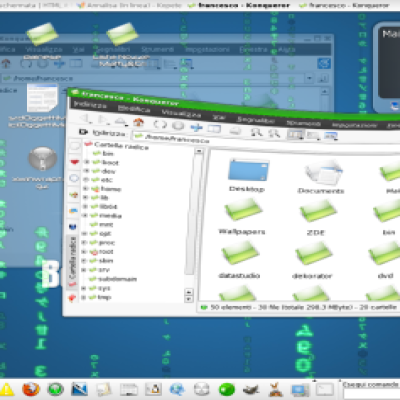Open the green globe icon in panel
The width and height of the screenshot is (400, 400).
(x=55, y=389)
